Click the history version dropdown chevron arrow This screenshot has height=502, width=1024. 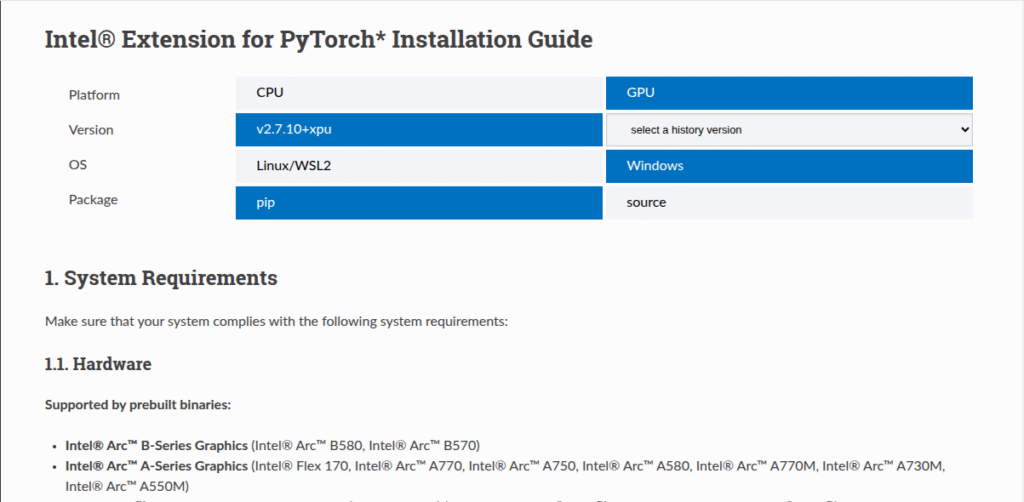coord(965,130)
